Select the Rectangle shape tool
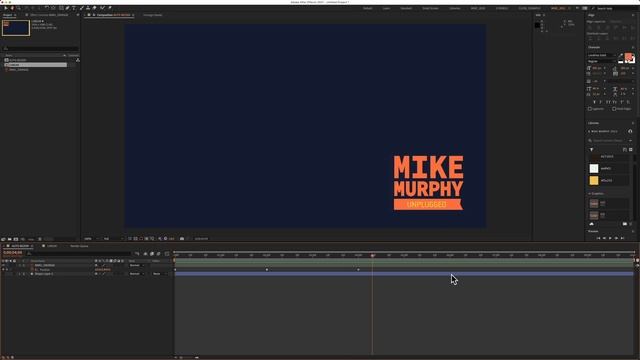This screenshot has width=640, height=360. (61, 8)
